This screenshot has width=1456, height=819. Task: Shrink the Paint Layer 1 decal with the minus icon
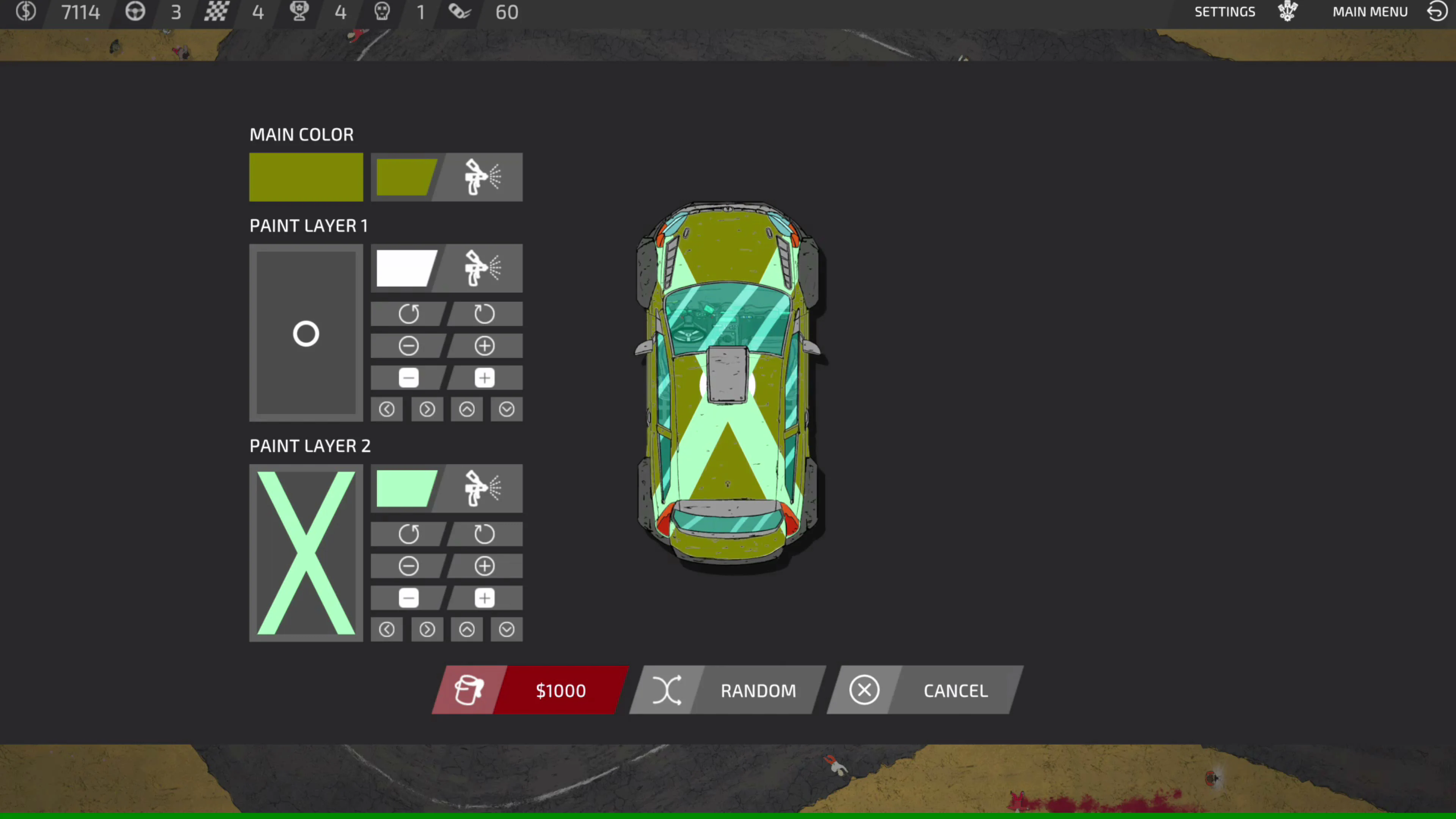[409, 345]
